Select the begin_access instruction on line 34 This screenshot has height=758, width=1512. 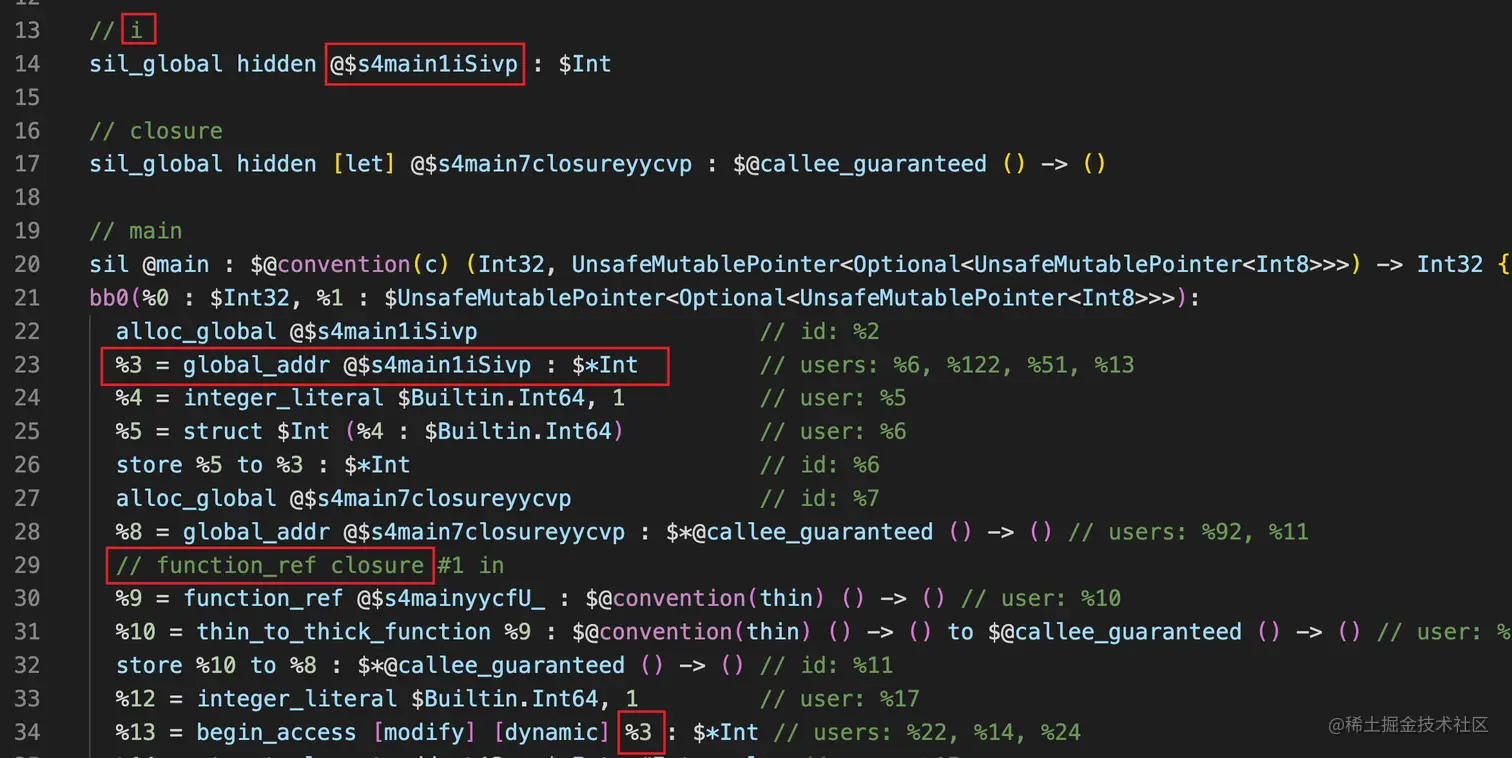click(x=276, y=731)
